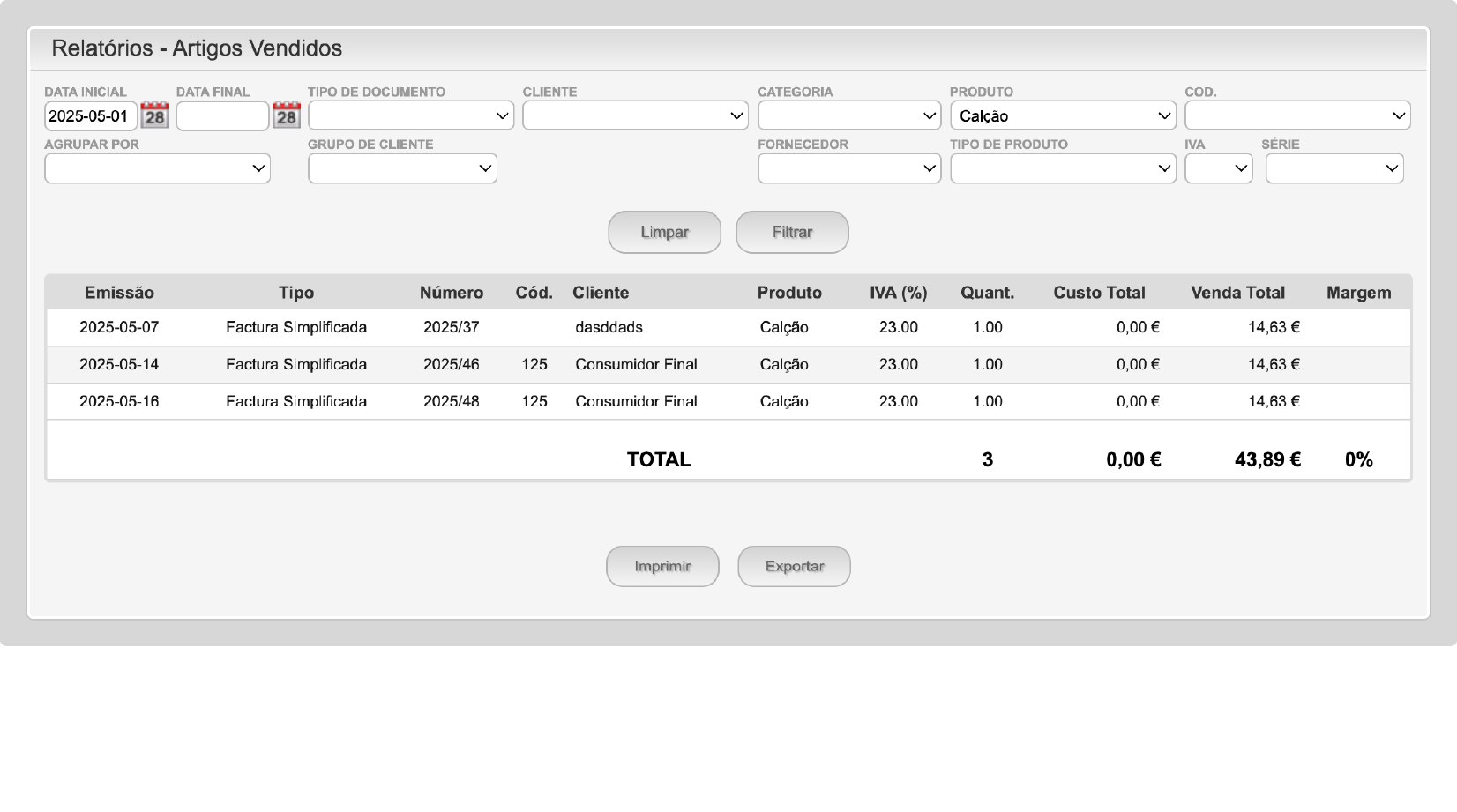Open the Produto dropdown showing Calção
Screen dimensions: 1457x812
1063,115
